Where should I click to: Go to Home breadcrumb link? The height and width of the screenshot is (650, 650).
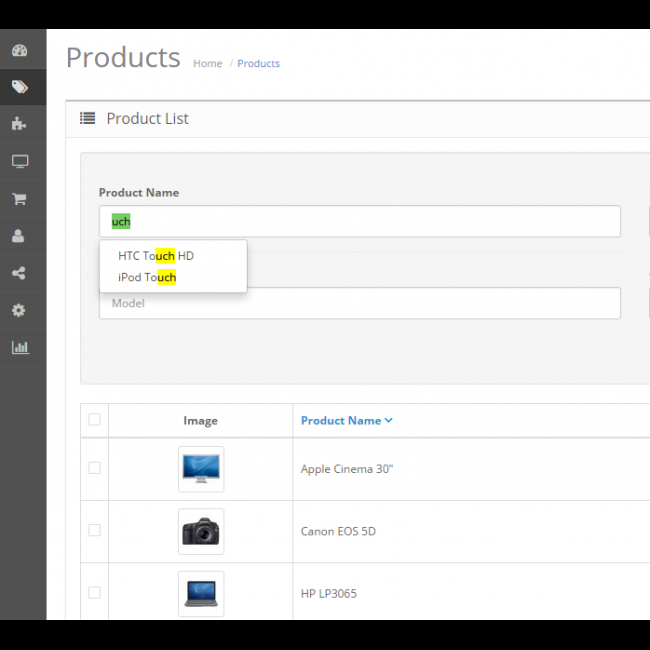point(207,64)
